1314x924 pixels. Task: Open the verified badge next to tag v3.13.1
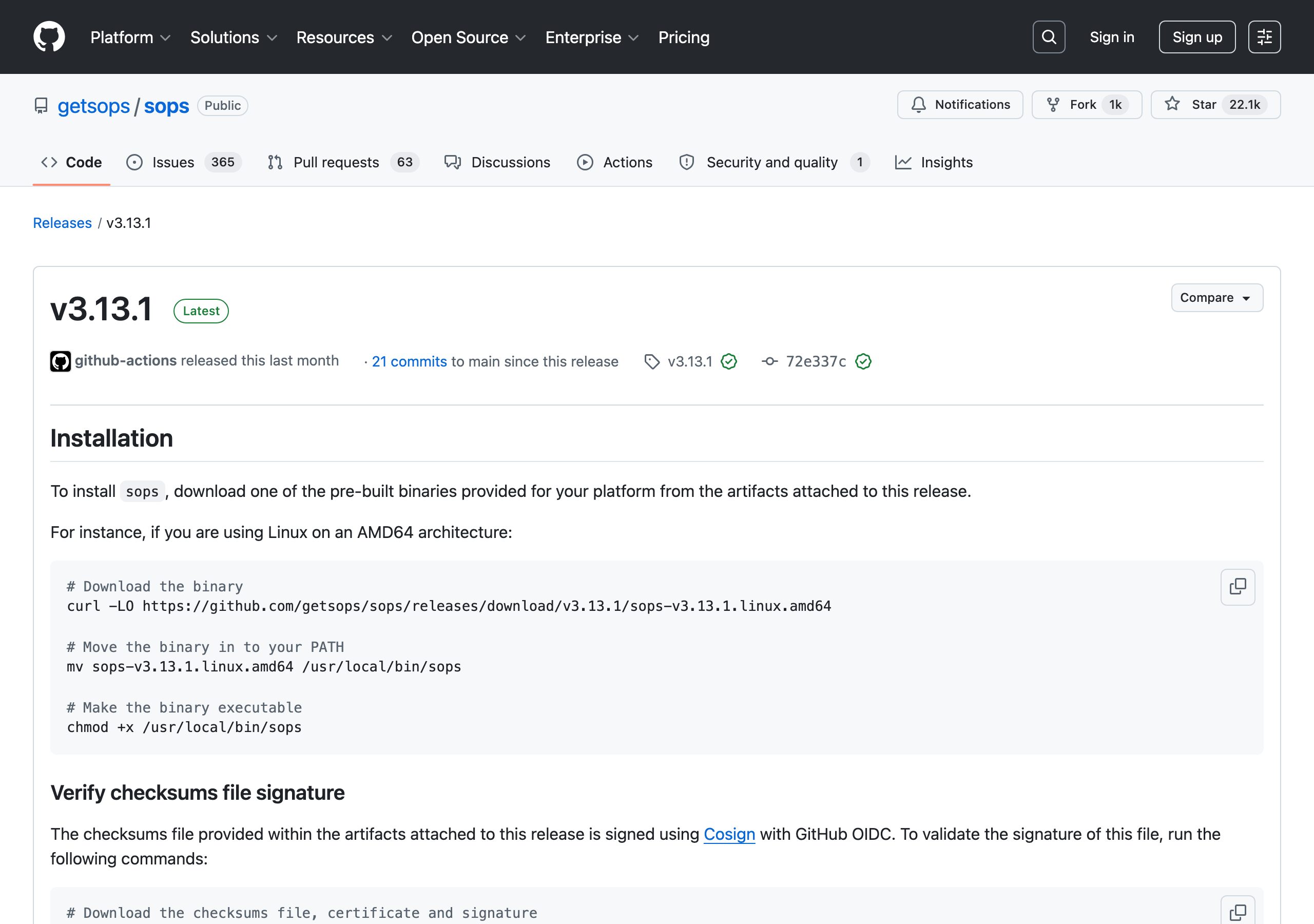click(x=728, y=362)
